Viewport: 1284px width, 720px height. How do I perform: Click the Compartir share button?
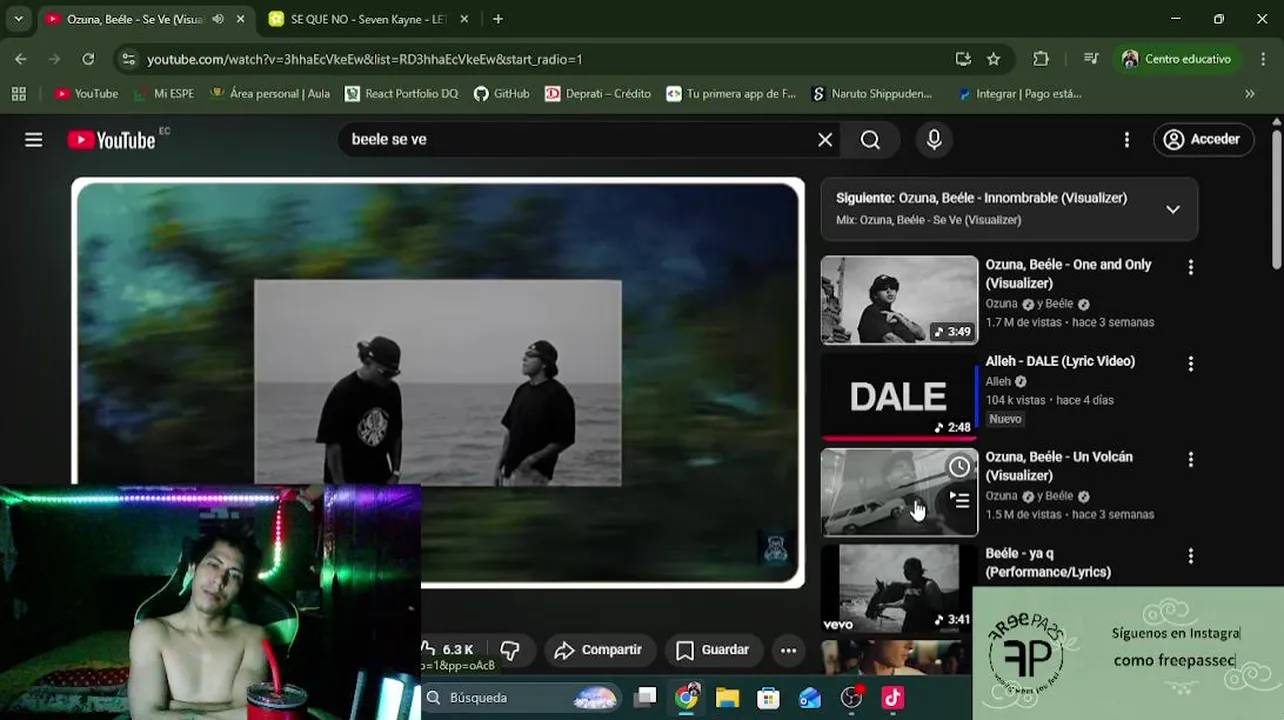tap(598, 650)
